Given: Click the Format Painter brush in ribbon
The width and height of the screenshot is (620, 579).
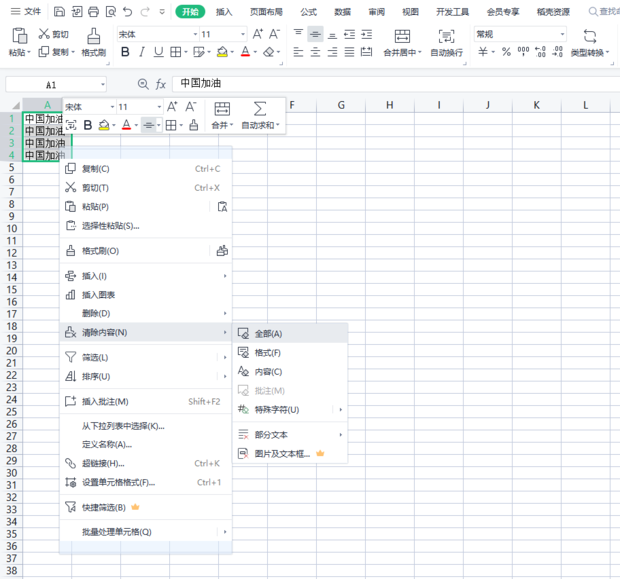Looking at the screenshot, I should point(93,36).
